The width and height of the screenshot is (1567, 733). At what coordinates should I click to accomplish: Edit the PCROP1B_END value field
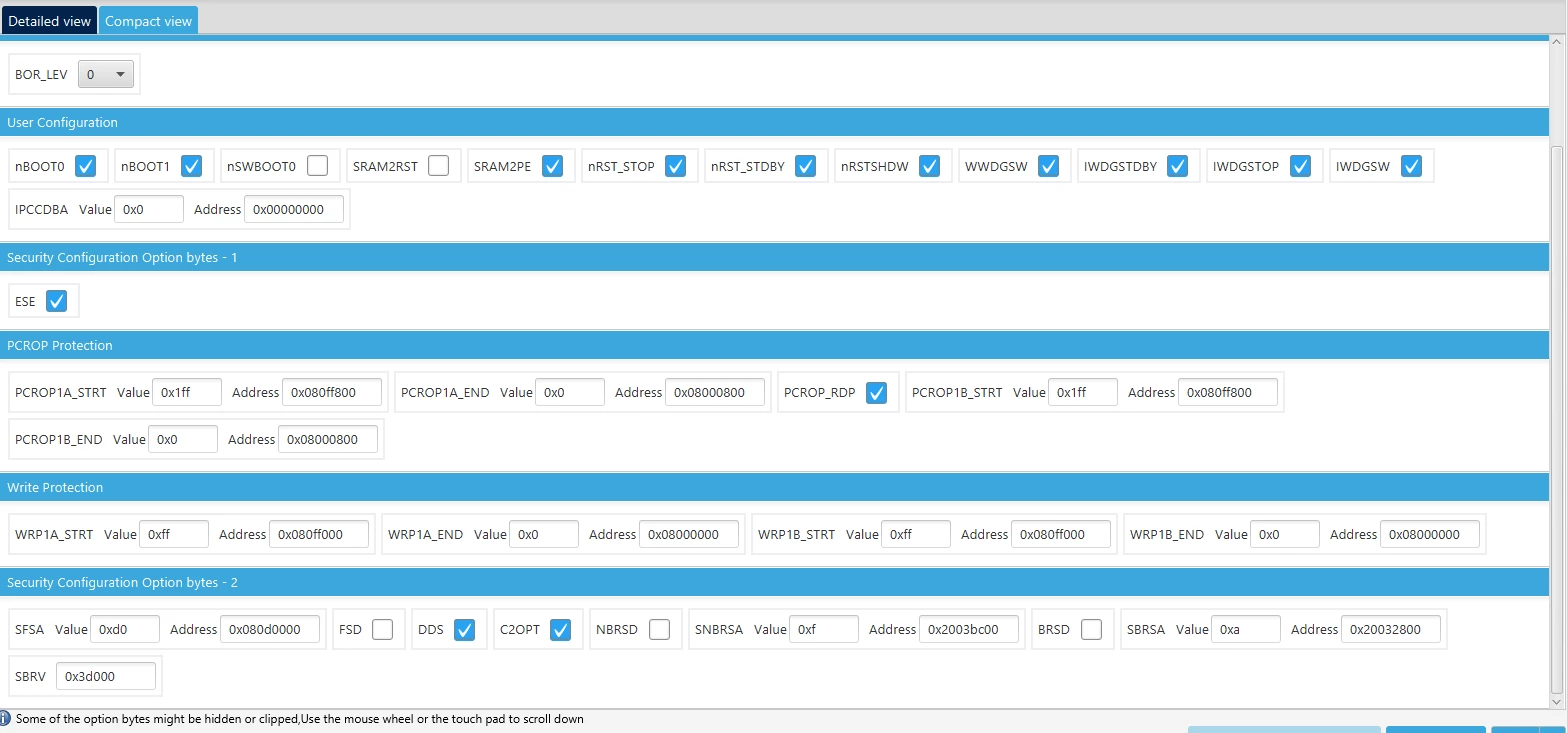pos(183,439)
